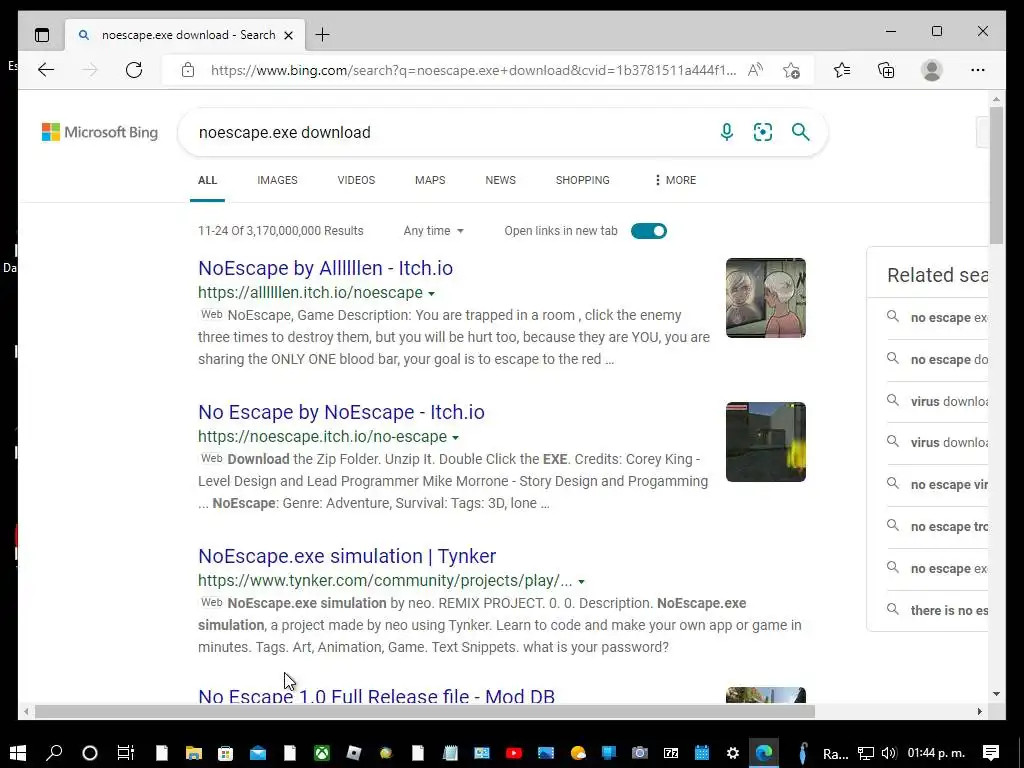Open NoEscape by Allllllen Itch.io result
Screen dimensions: 1024x768
click(x=325, y=268)
